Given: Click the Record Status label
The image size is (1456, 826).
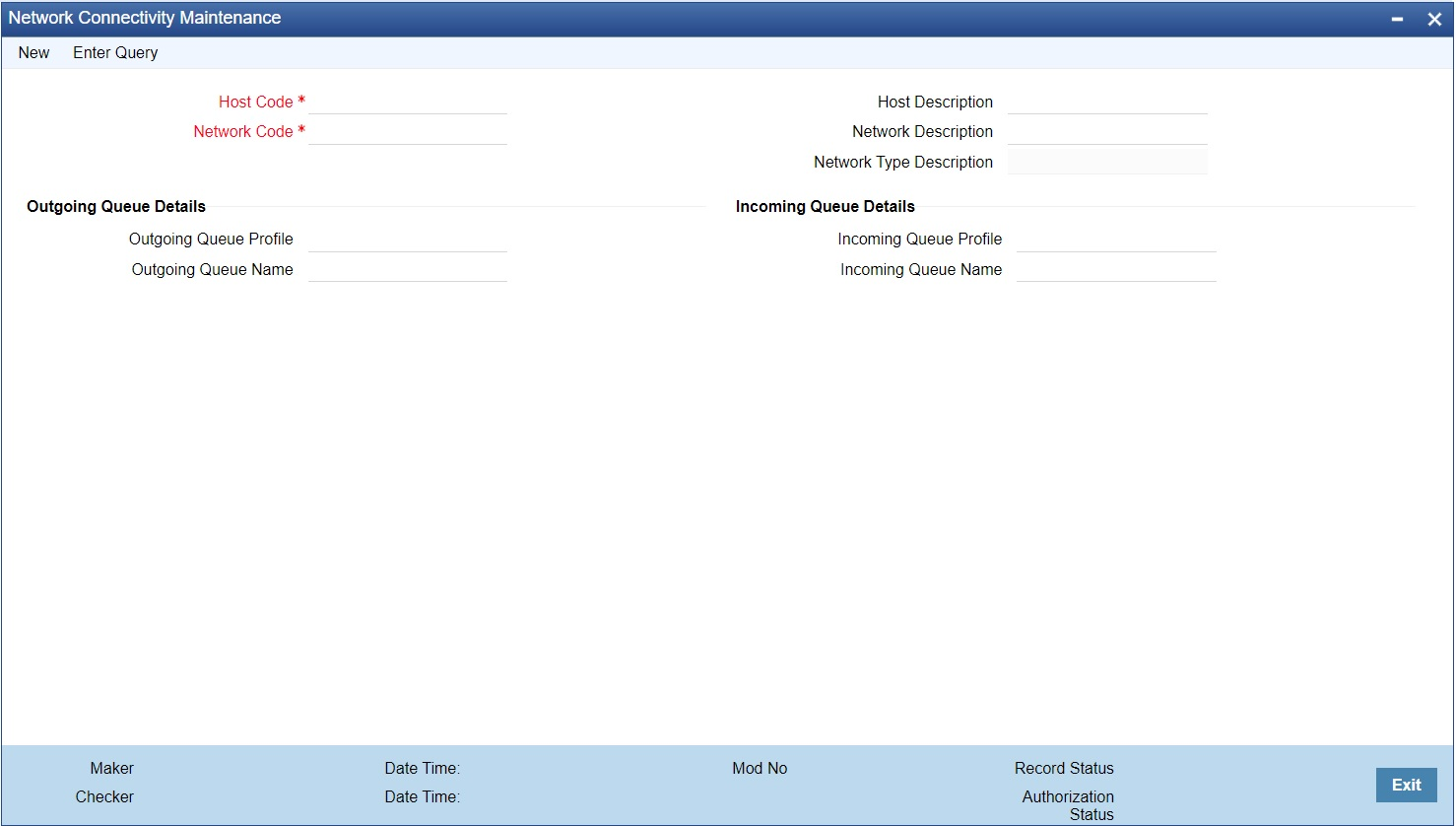Looking at the screenshot, I should tap(1064, 769).
